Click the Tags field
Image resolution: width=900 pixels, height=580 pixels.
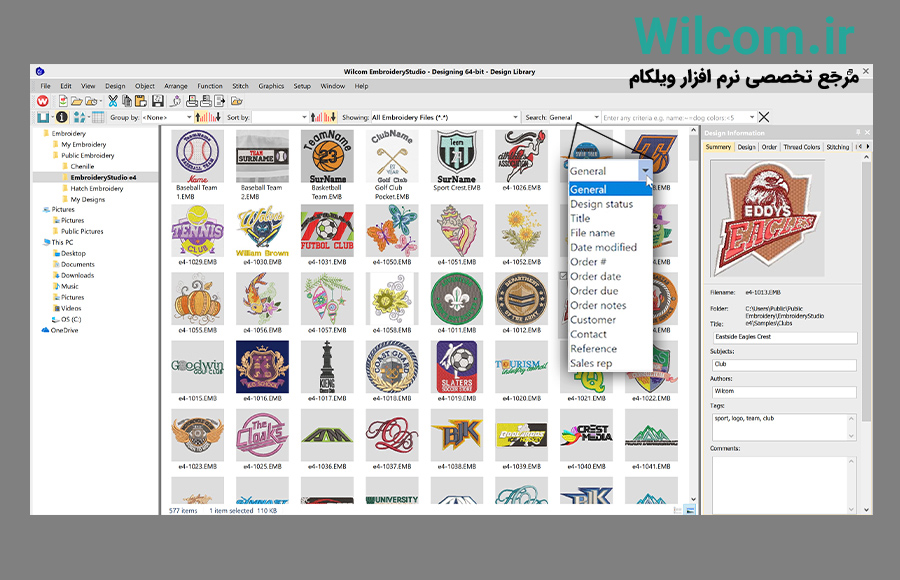(785, 427)
